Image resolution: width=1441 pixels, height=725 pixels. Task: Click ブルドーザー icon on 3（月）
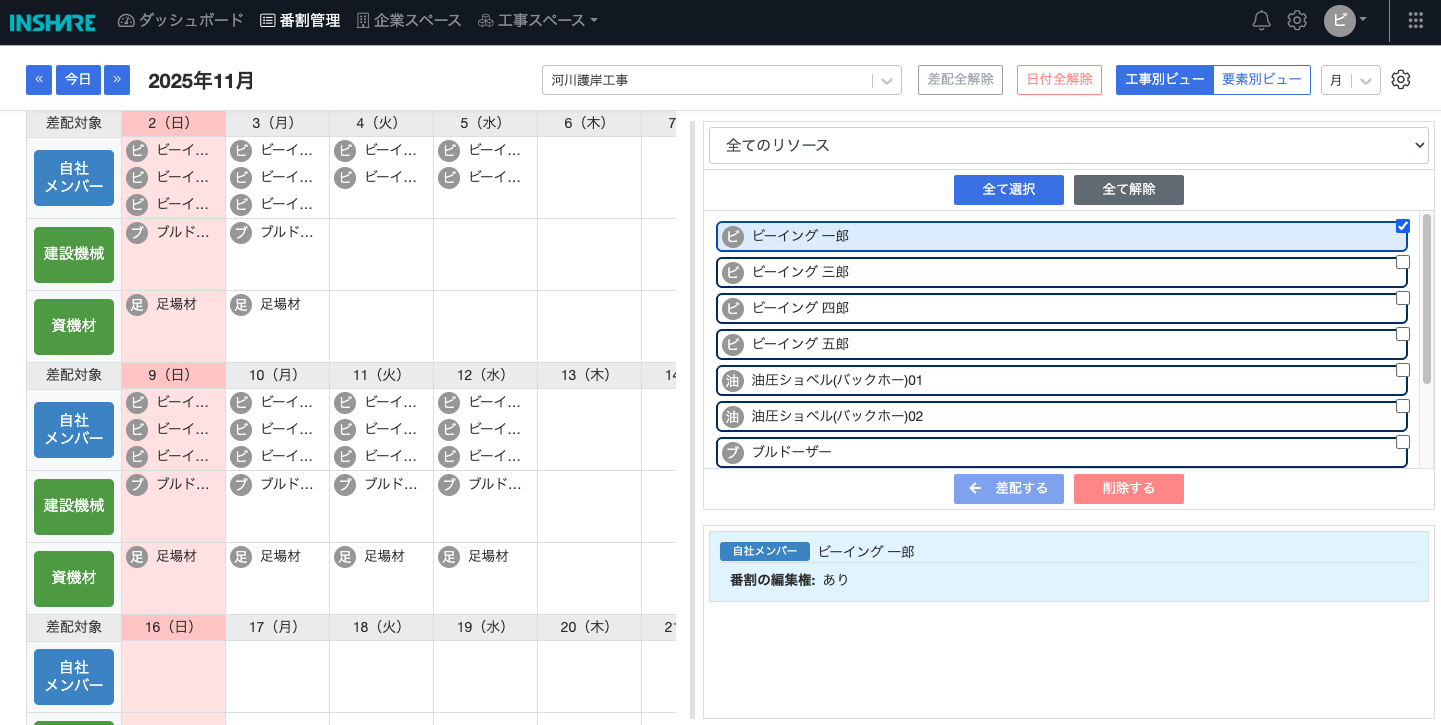click(241, 233)
